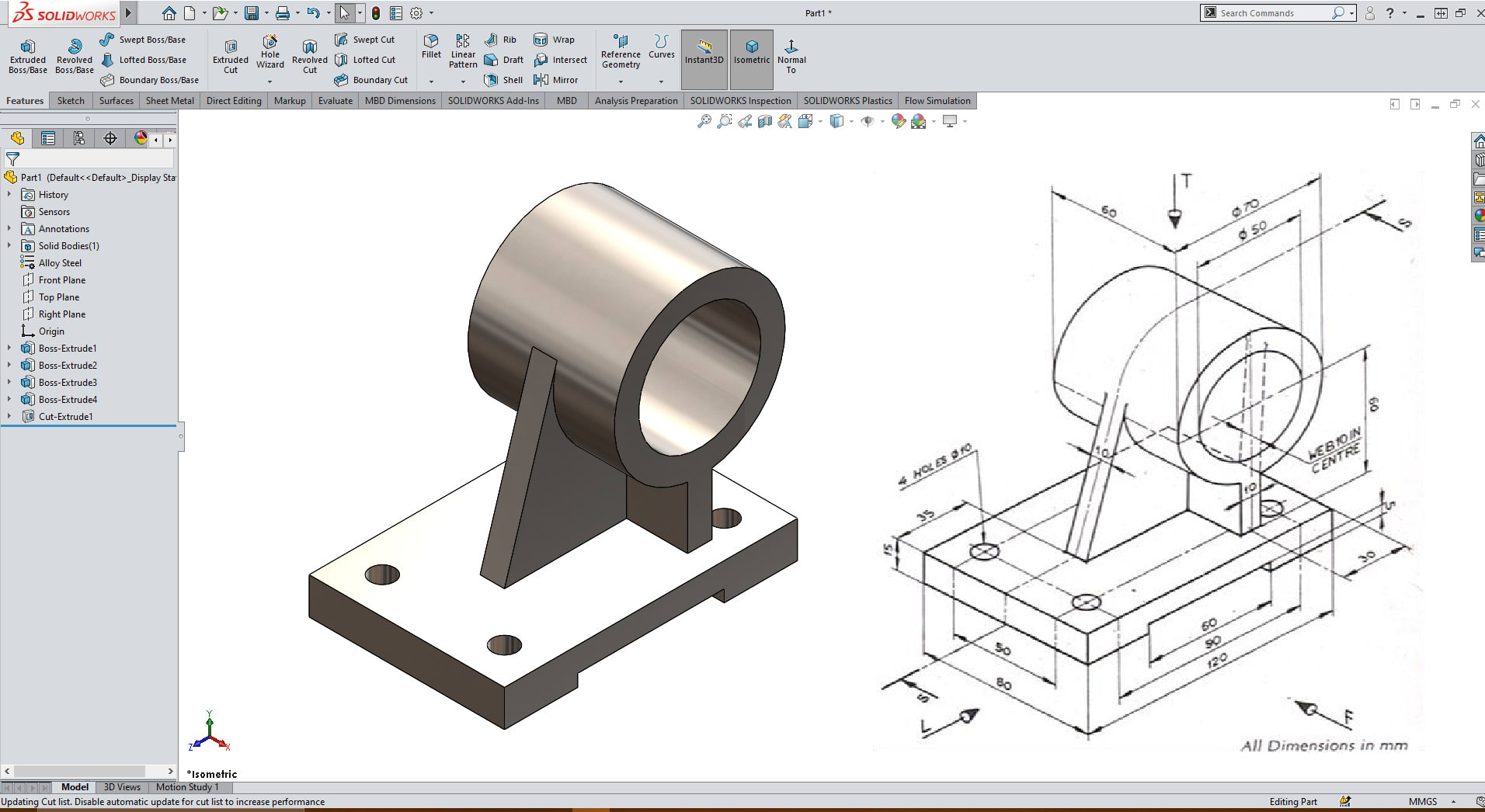Click the Shell feature icon
The width and height of the screenshot is (1485, 812).
coord(503,80)
